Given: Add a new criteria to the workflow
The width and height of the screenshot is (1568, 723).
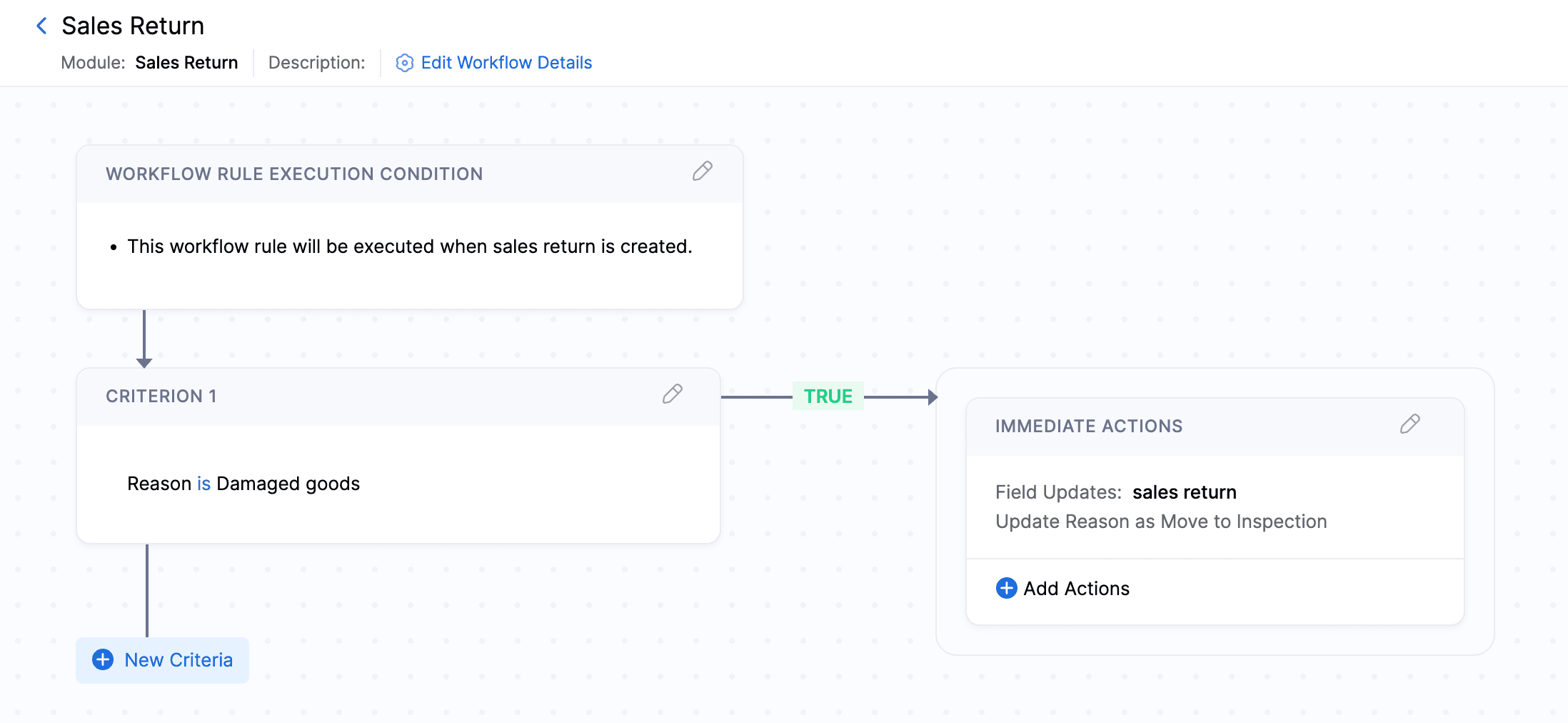Looking at the screenshot, I should point(162,660).
